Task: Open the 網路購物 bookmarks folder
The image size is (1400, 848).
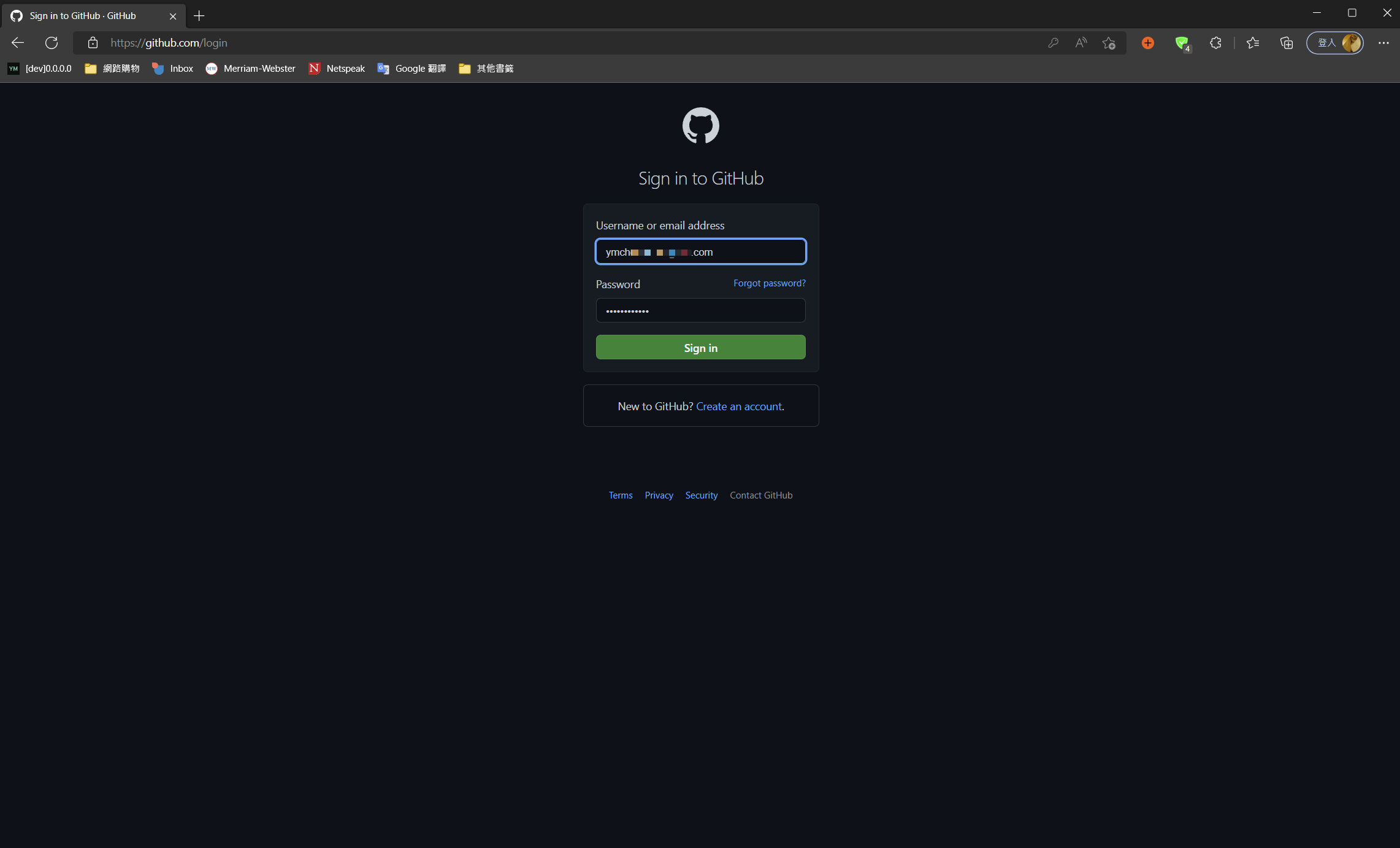Action: point(112,69)
